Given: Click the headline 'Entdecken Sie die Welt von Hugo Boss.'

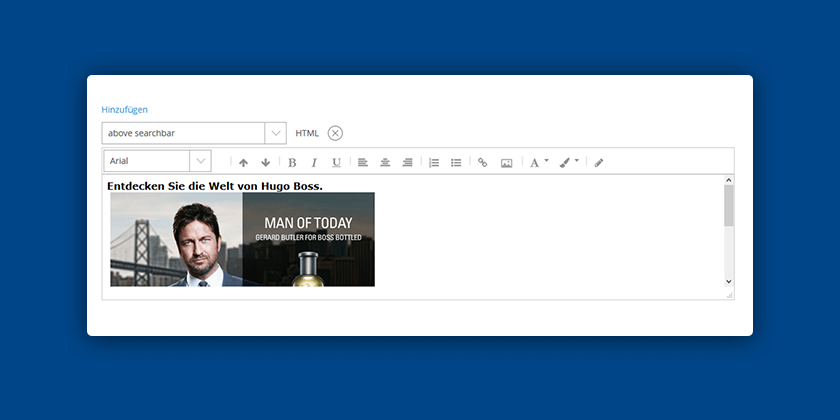Looking at the screenshot, I should pos(215,186).
